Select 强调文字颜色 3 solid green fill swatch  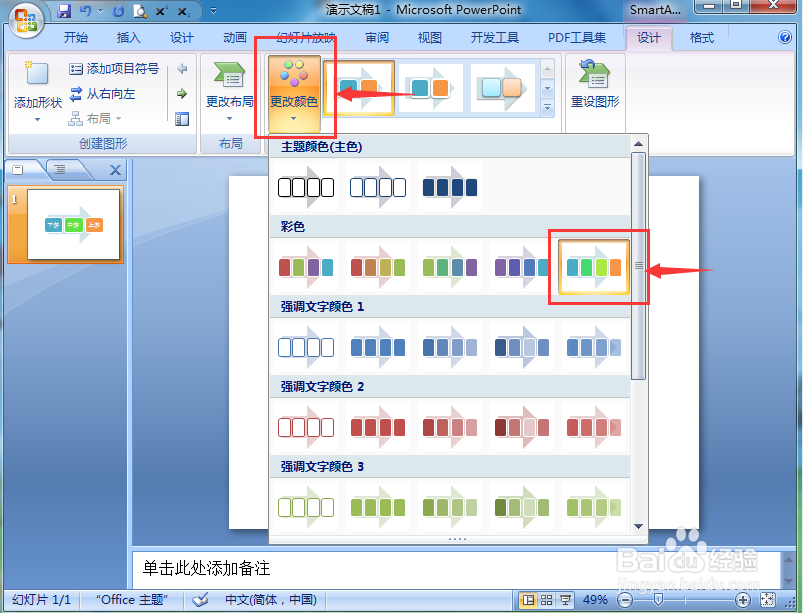point(378,507)
